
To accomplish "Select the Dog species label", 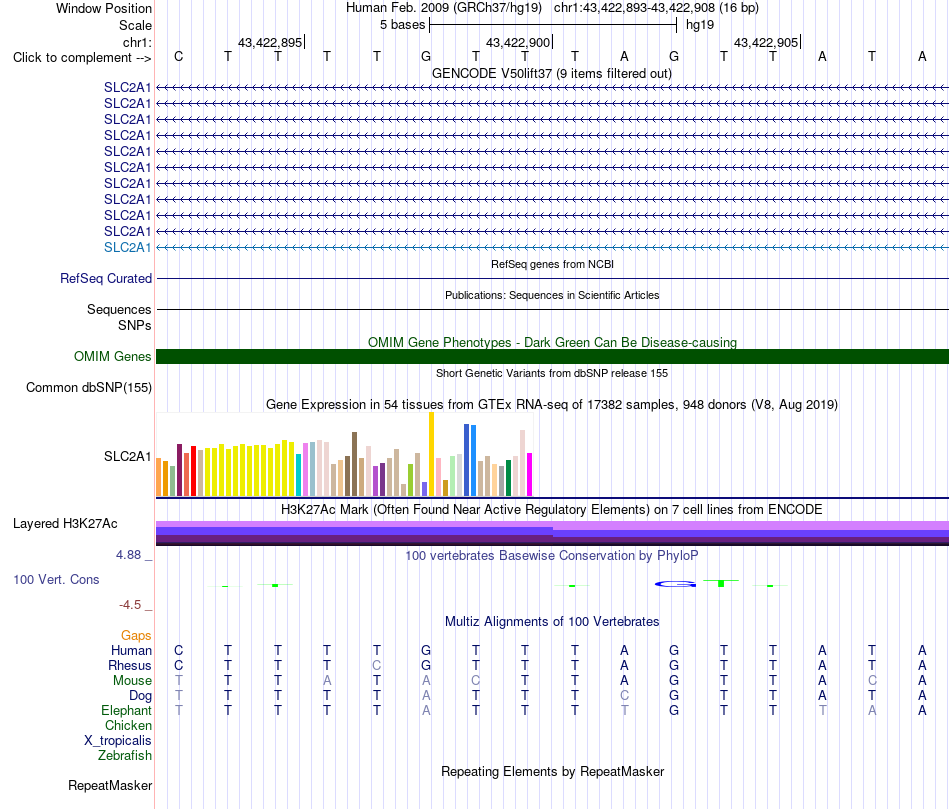I will click(141, 696).
